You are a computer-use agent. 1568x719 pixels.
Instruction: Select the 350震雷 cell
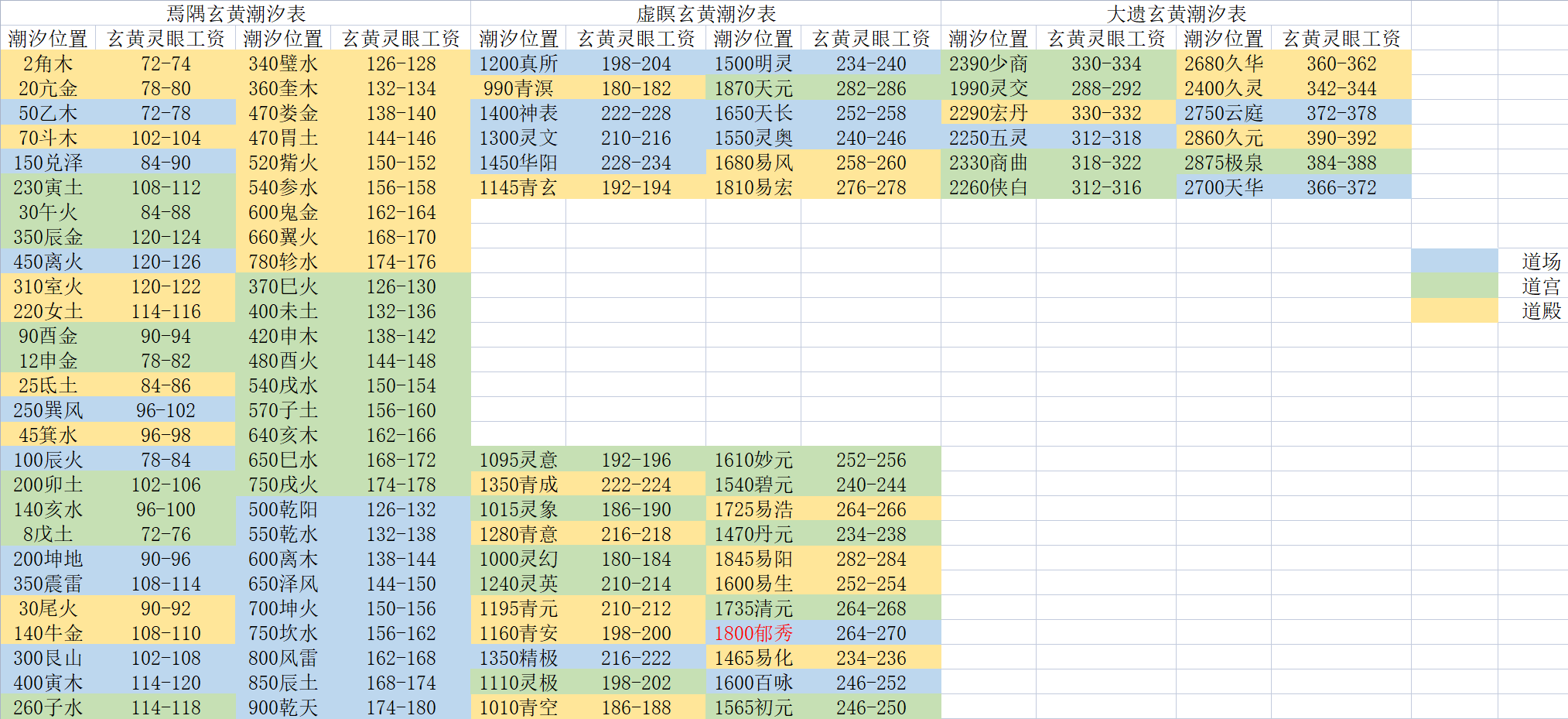pos(48,583)
